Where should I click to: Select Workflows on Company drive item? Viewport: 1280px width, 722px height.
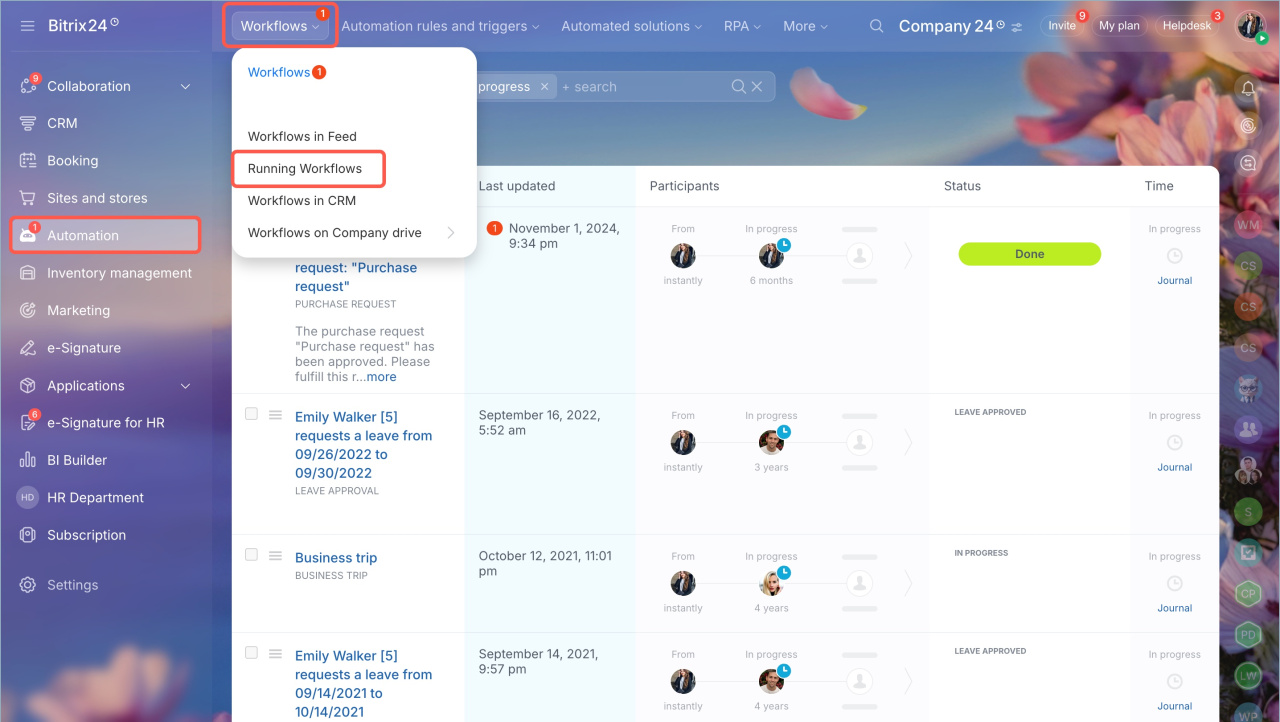(x=335, y=232)
